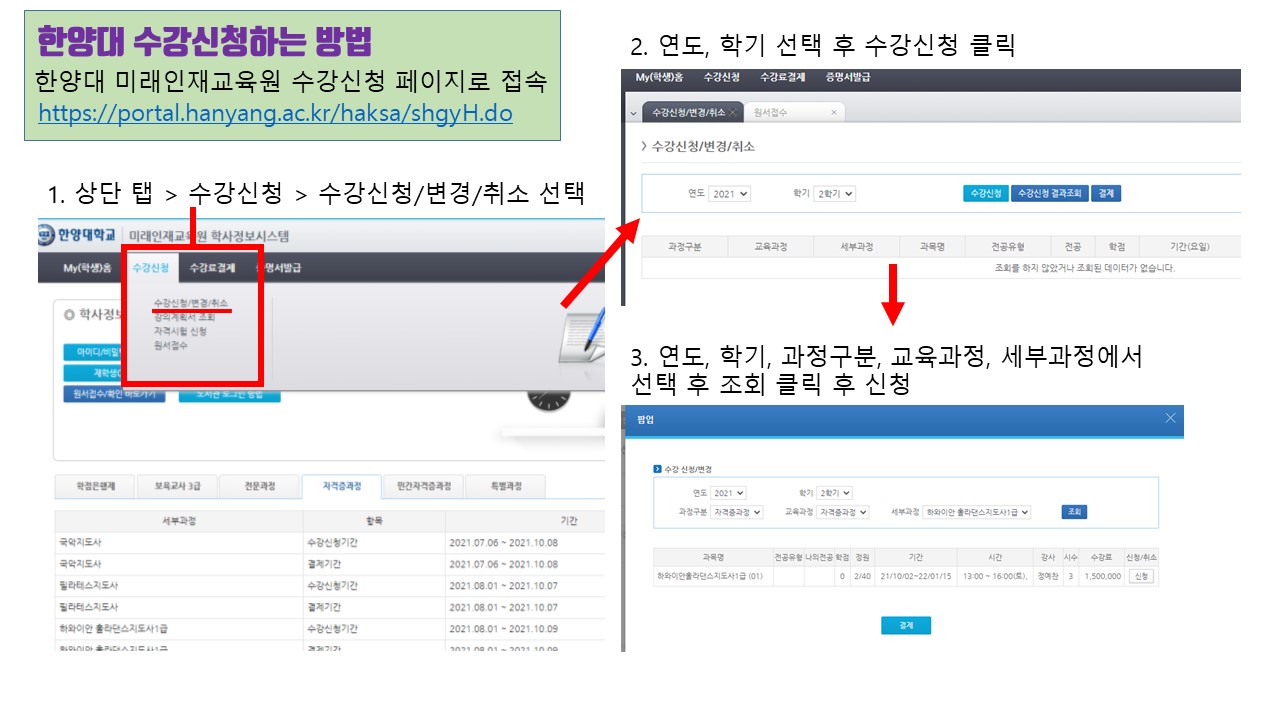The image size is (1280, 720).
Task: Click the 기간(요일) column header
Action: 1189,246
